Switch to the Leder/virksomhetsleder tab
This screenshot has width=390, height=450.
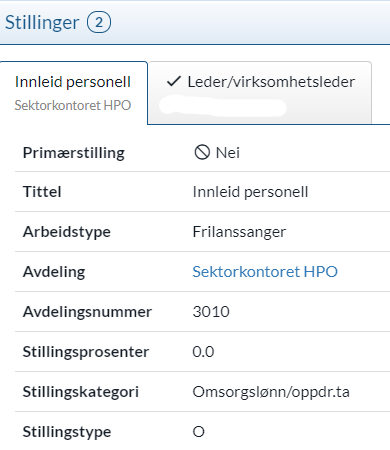click(x=260, y=93)
